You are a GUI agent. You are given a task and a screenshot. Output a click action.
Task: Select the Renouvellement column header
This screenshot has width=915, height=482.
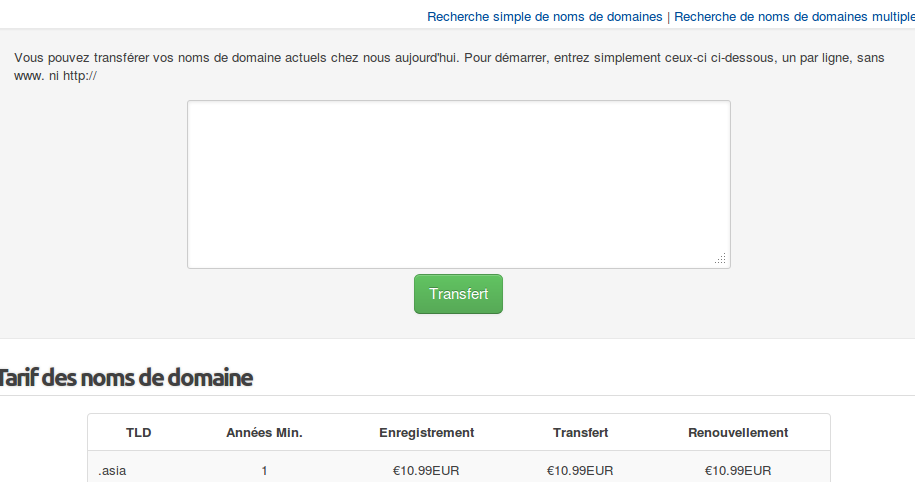(738, 432)
